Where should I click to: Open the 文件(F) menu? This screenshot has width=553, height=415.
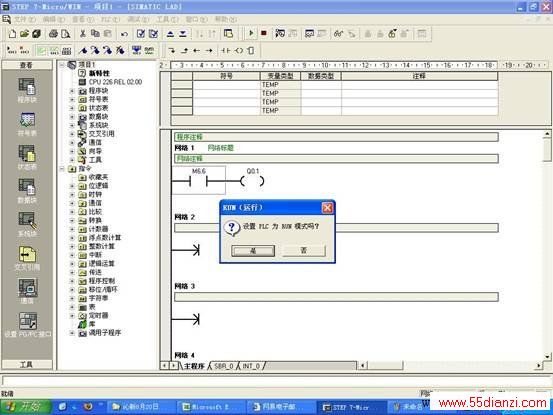(x=25, y=19)
